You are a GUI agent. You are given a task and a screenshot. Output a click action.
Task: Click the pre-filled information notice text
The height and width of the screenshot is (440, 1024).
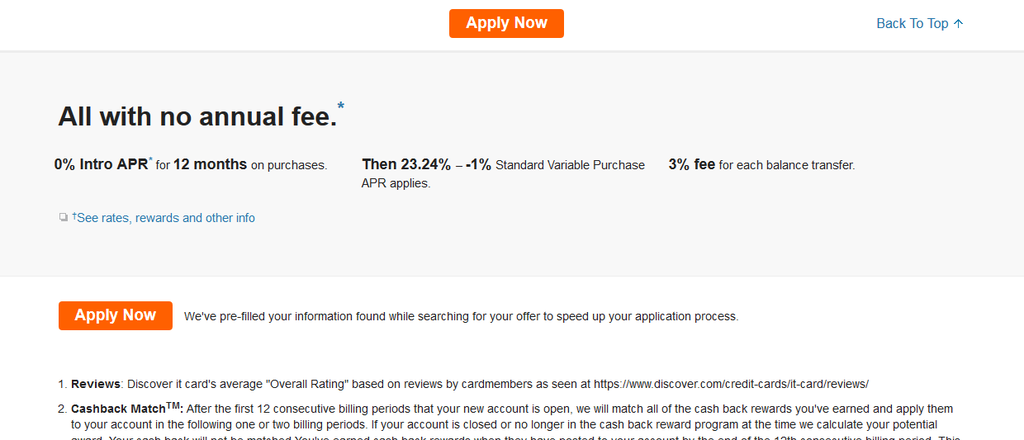click(461, 317)
